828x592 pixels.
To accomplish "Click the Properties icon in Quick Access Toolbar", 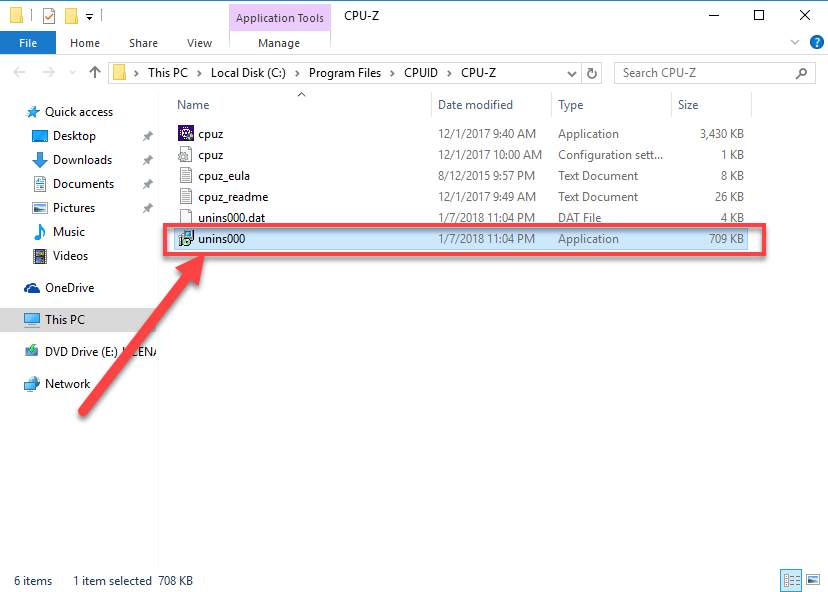I will 49,16.
